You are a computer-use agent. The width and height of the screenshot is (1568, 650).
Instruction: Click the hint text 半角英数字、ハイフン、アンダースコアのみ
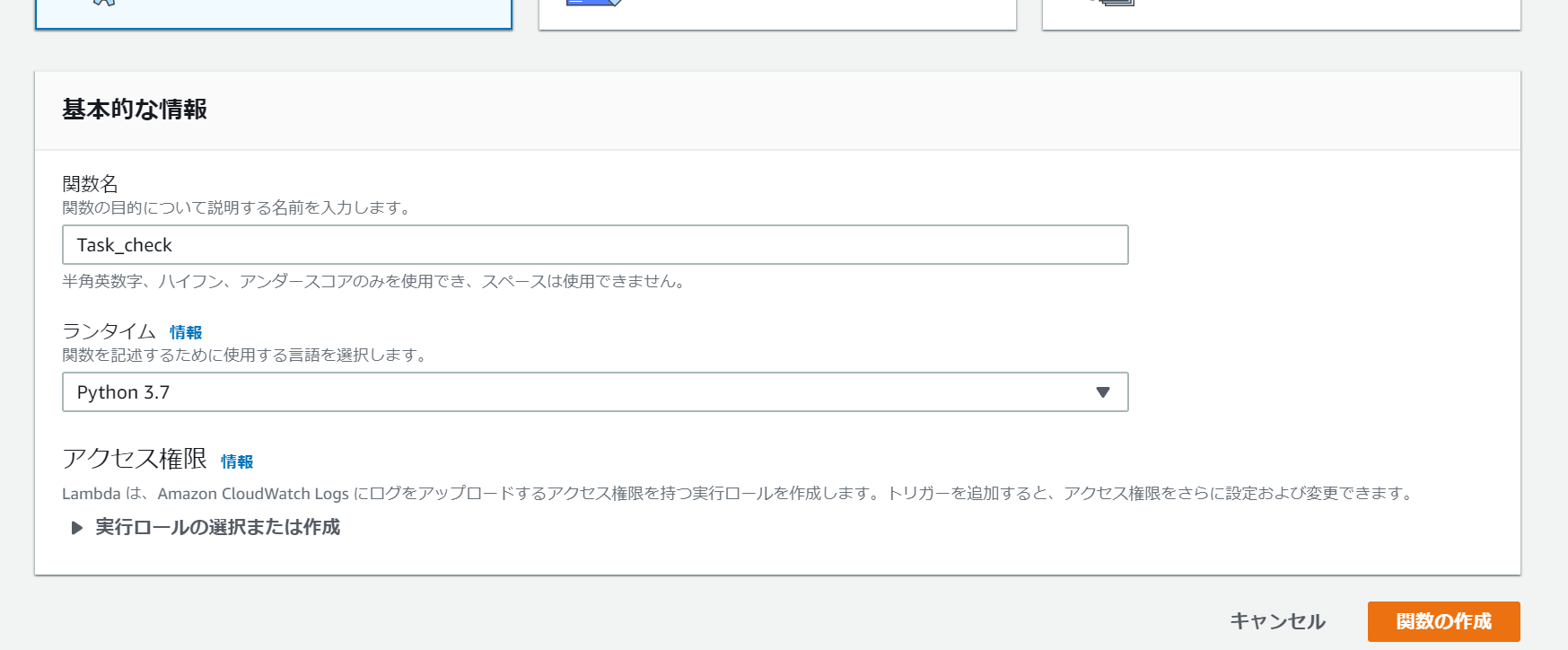coord(374,282)
